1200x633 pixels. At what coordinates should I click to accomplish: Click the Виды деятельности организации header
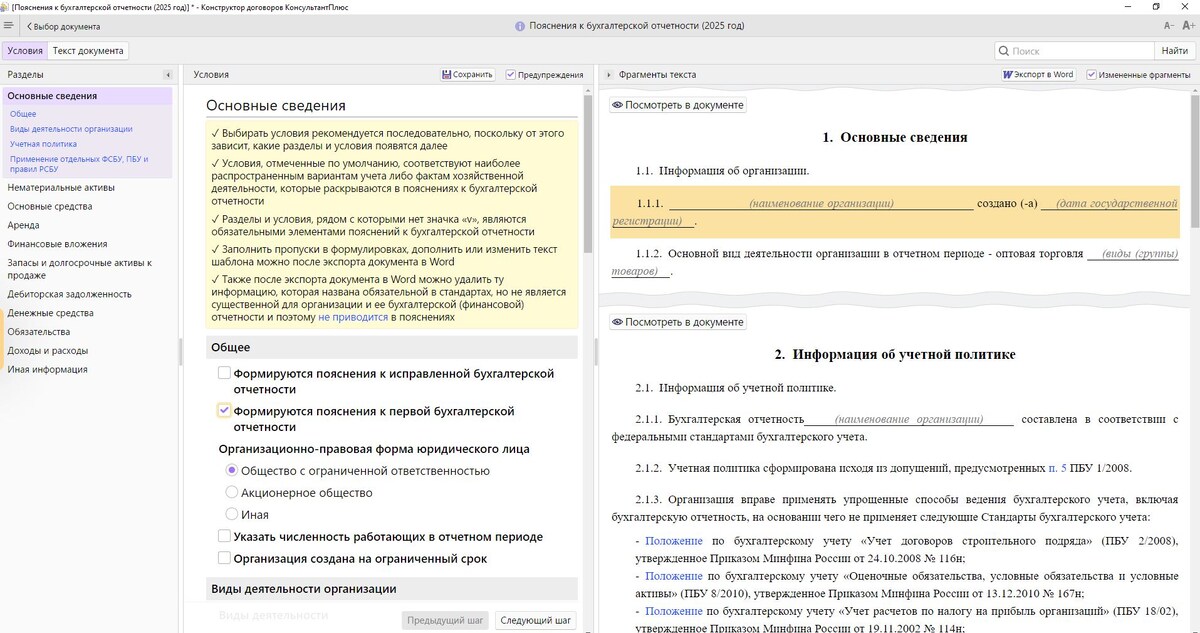pyautogui.click(x=393, y=589)
